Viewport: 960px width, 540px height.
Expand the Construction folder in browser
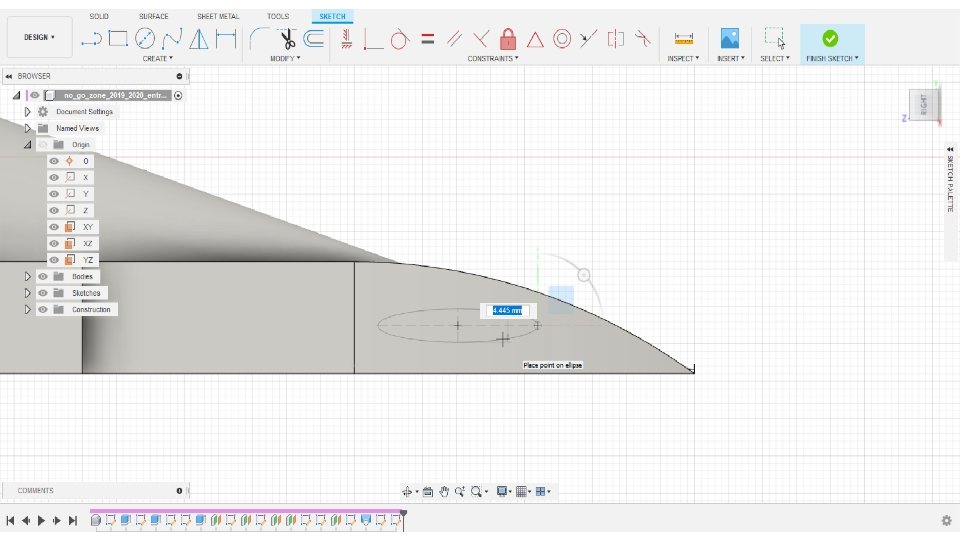tap(28, 310)
